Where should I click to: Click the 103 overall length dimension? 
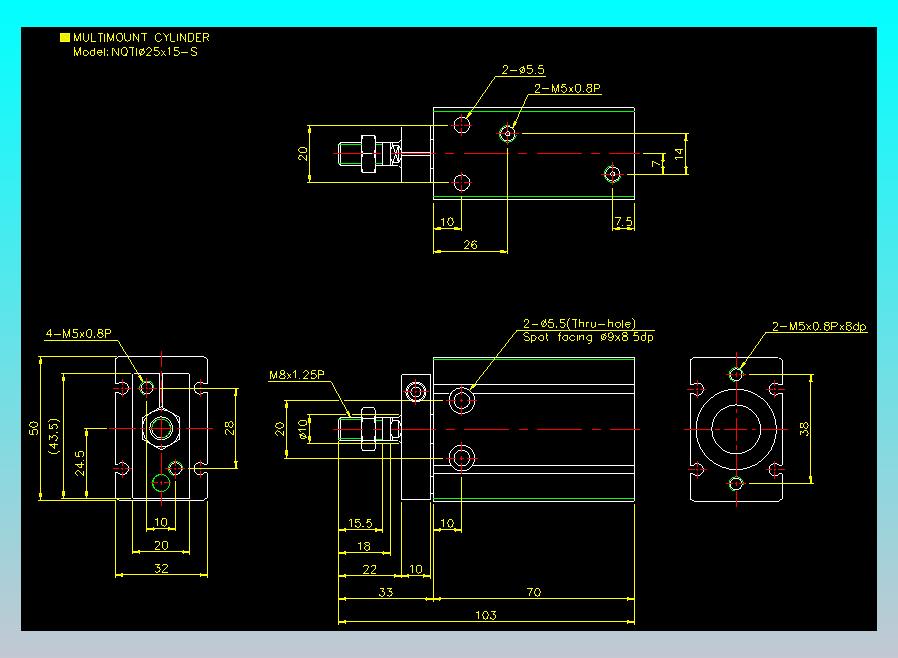[x=486, y=615]
